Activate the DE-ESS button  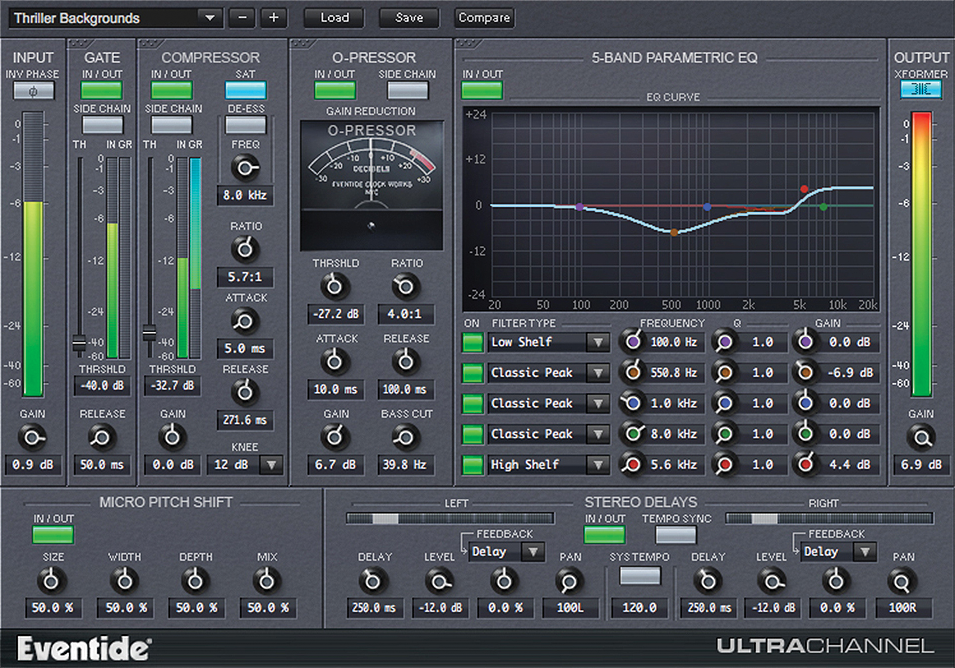(244, 124)
